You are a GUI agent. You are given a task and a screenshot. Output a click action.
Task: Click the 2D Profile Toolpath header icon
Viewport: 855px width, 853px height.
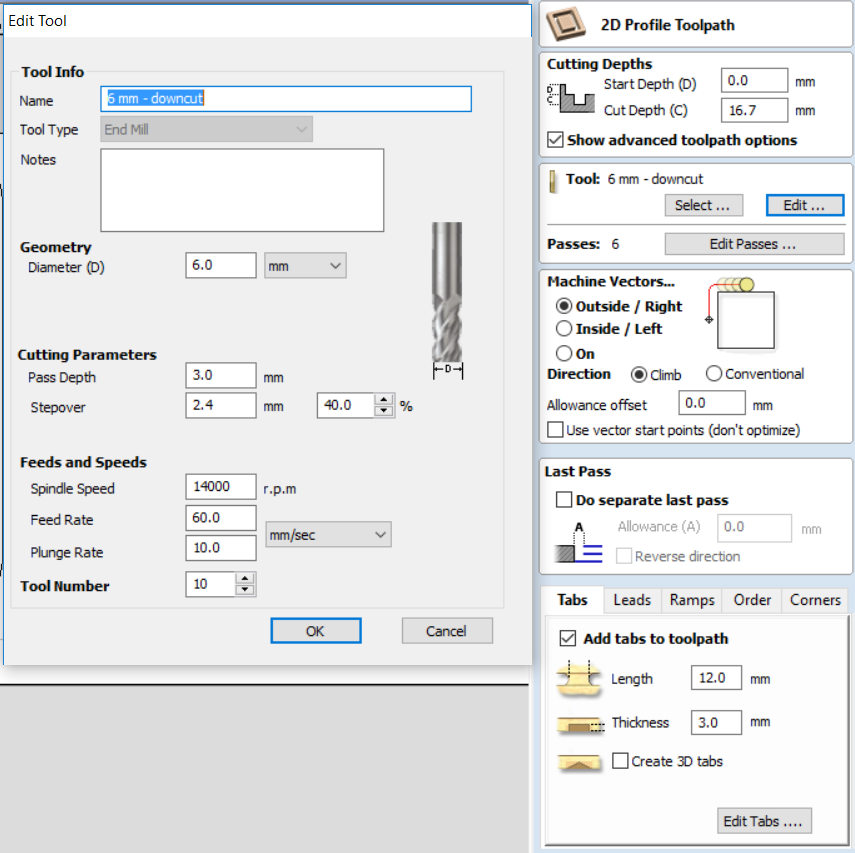click(566, 24)
